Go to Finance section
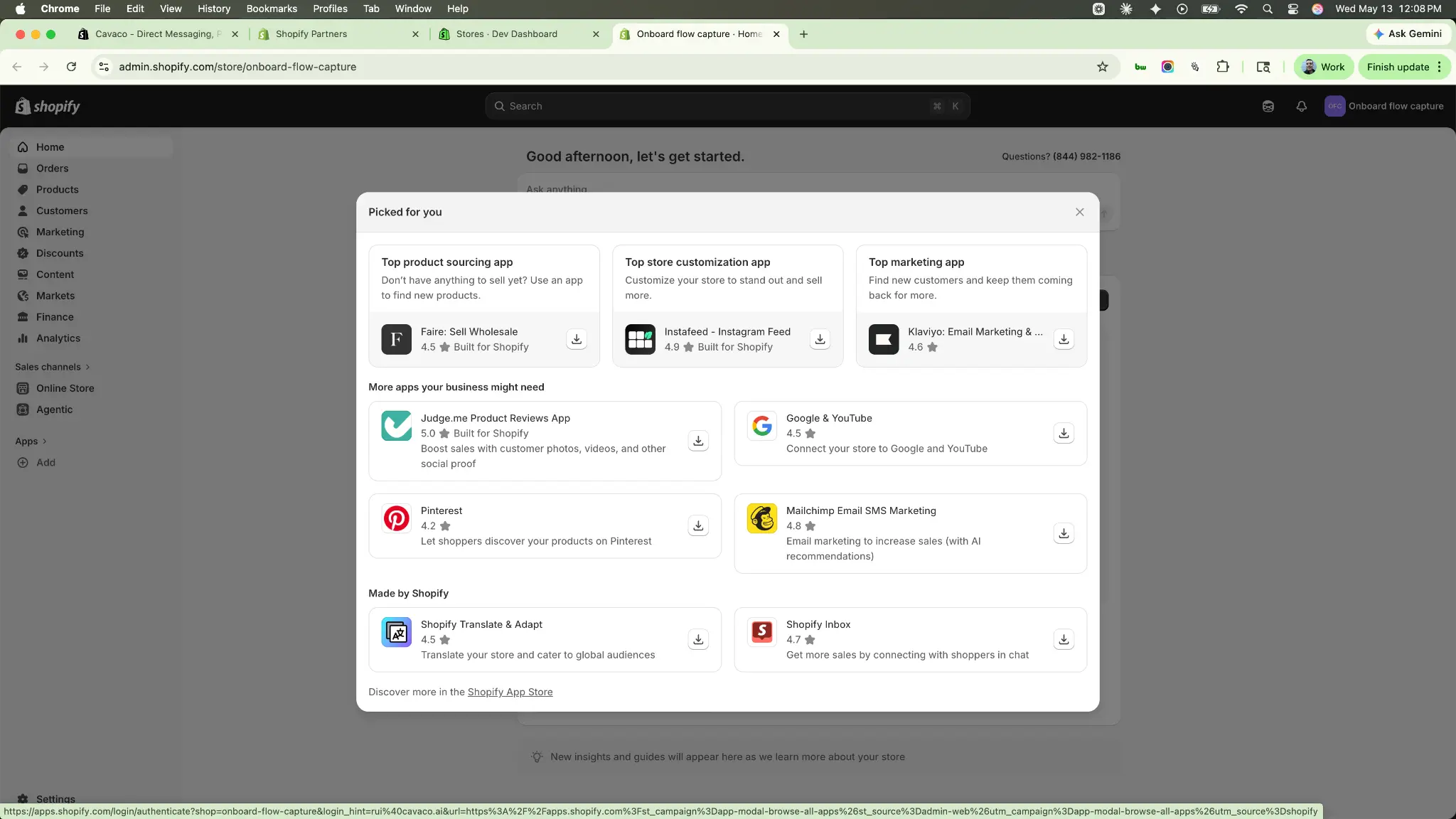The width and height of the screenshot is (1456, 819). (x=92, y=317)
